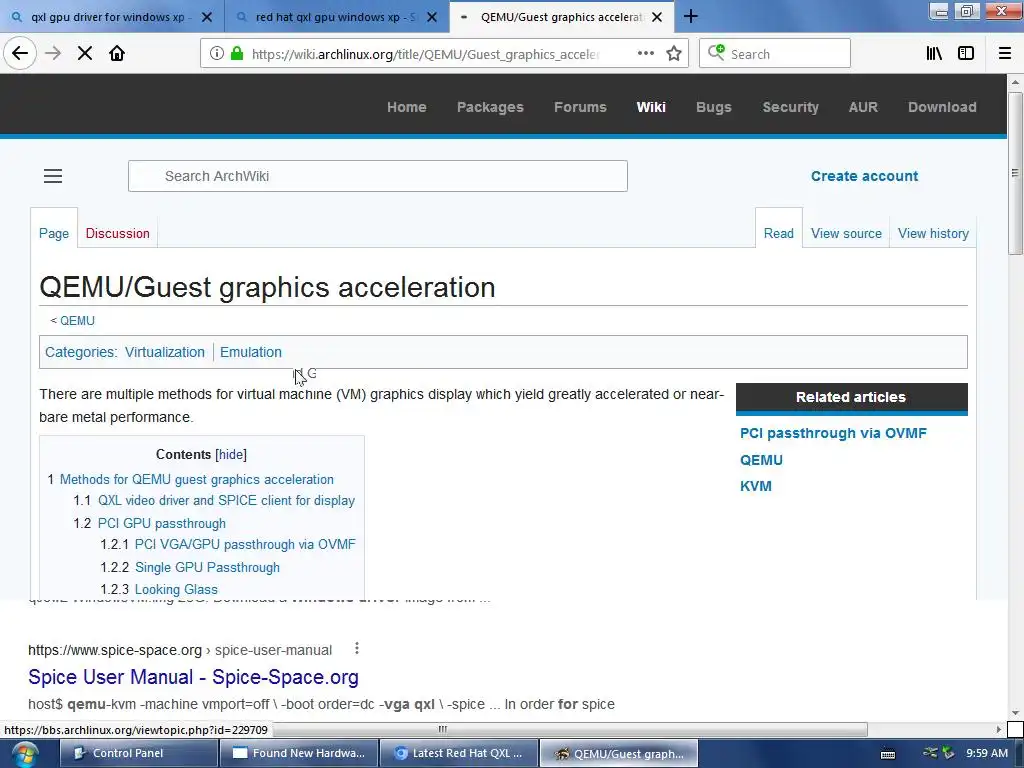The height and width of the screenshot is (768, 1024).
Task: Click the Search ArchWiki input field
Action: coord(377,176)
